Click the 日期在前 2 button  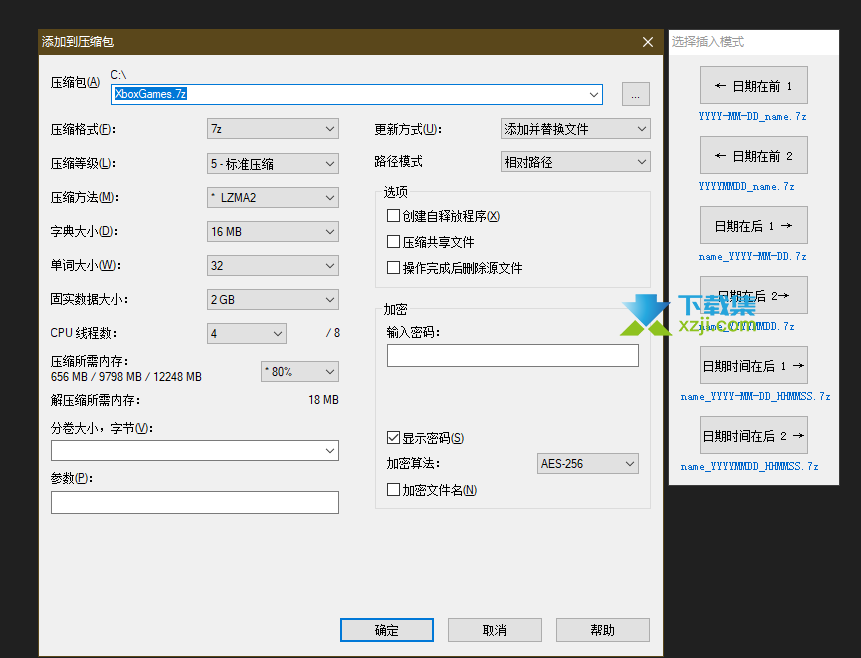pos(753,155)
